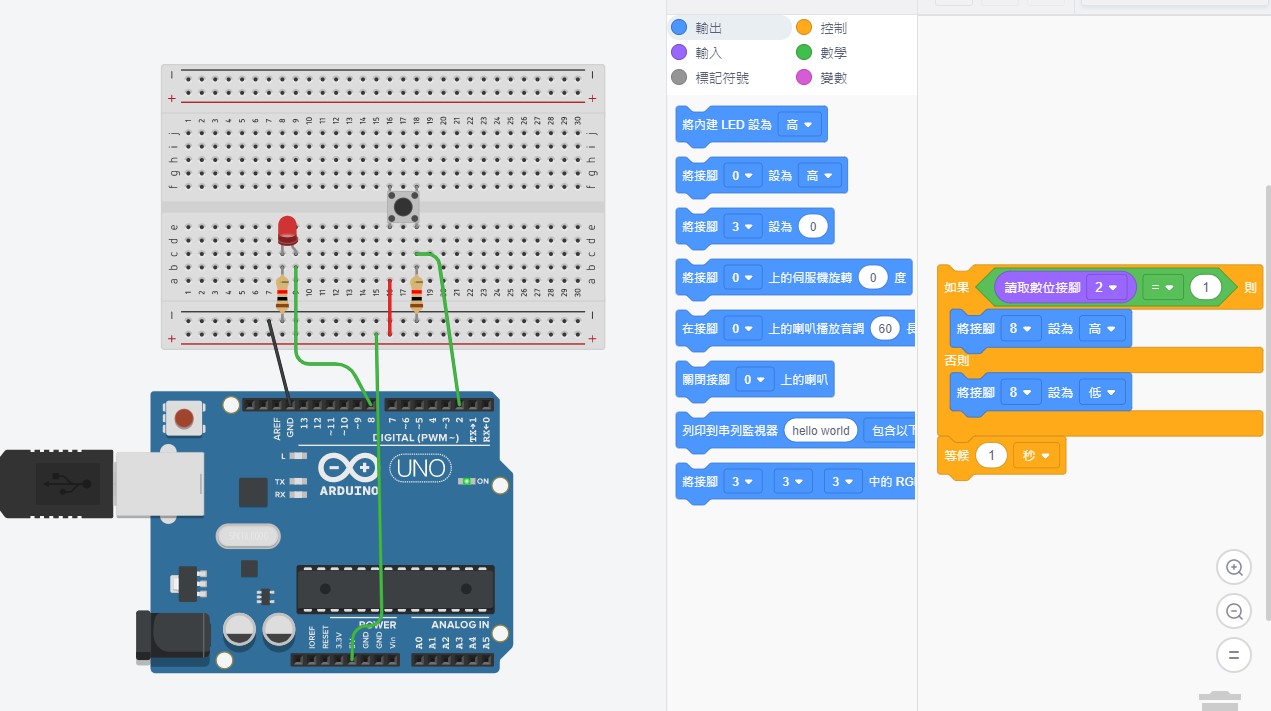Open the 數學 (Math) block category
The width and height of the screenshot is (1271, 711).
(x=833, y=53)
